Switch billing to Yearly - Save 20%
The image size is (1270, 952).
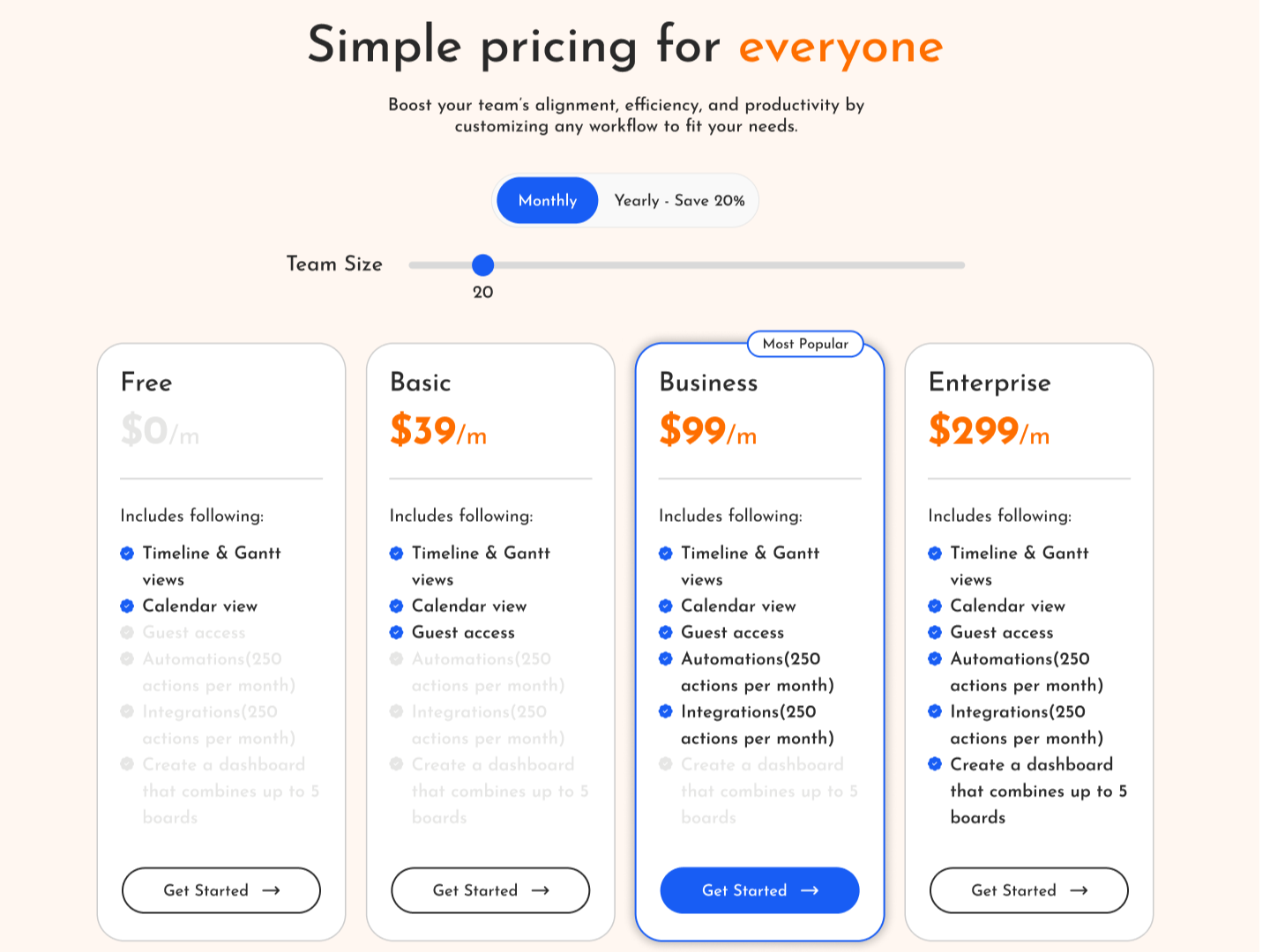click(677, 200)
